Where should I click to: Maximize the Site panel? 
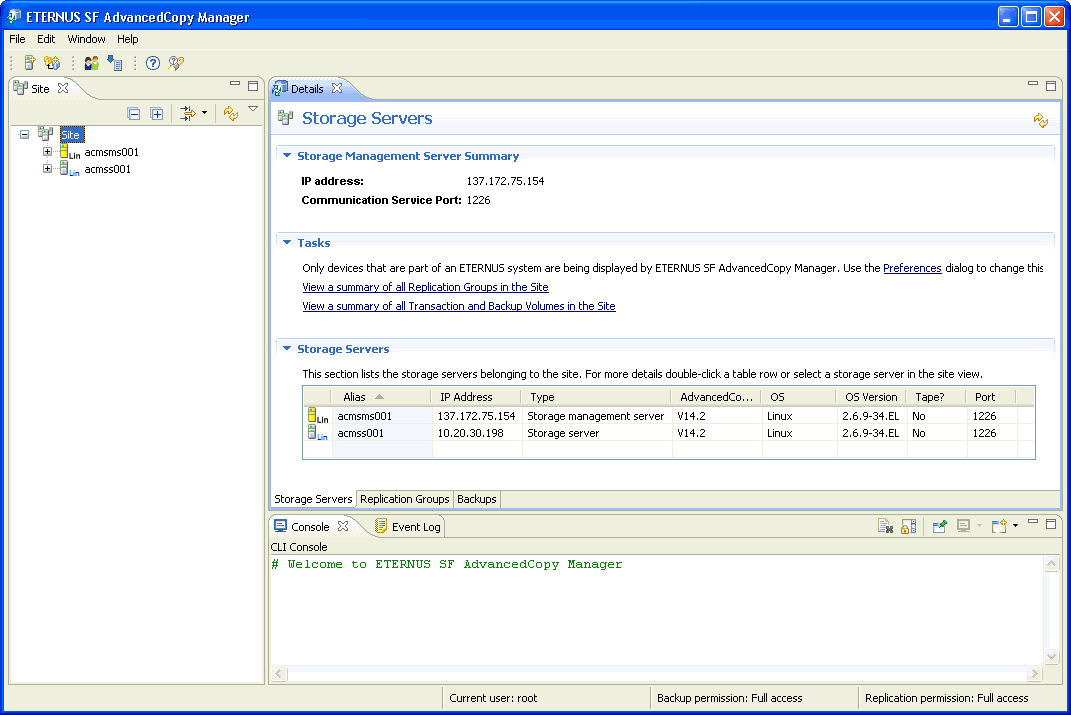253,86
